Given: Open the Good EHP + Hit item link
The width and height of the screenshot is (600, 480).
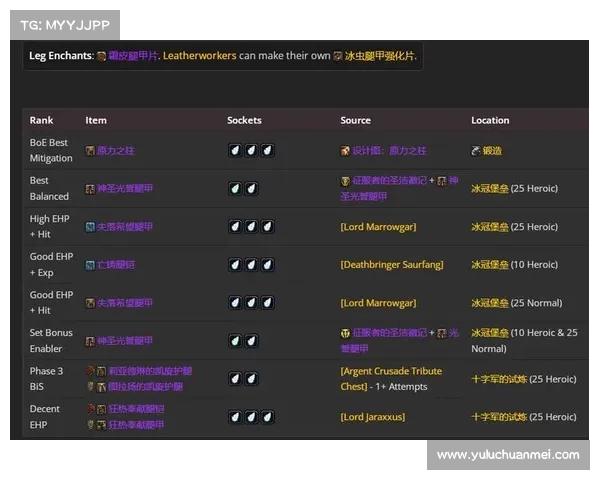Looking at the screenshot, I should tap(125, 303).
